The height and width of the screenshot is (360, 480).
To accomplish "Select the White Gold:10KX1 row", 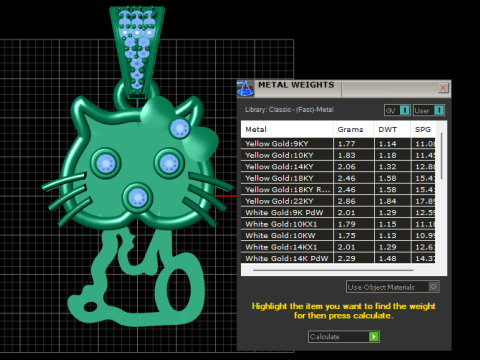I will click(338, 224).
